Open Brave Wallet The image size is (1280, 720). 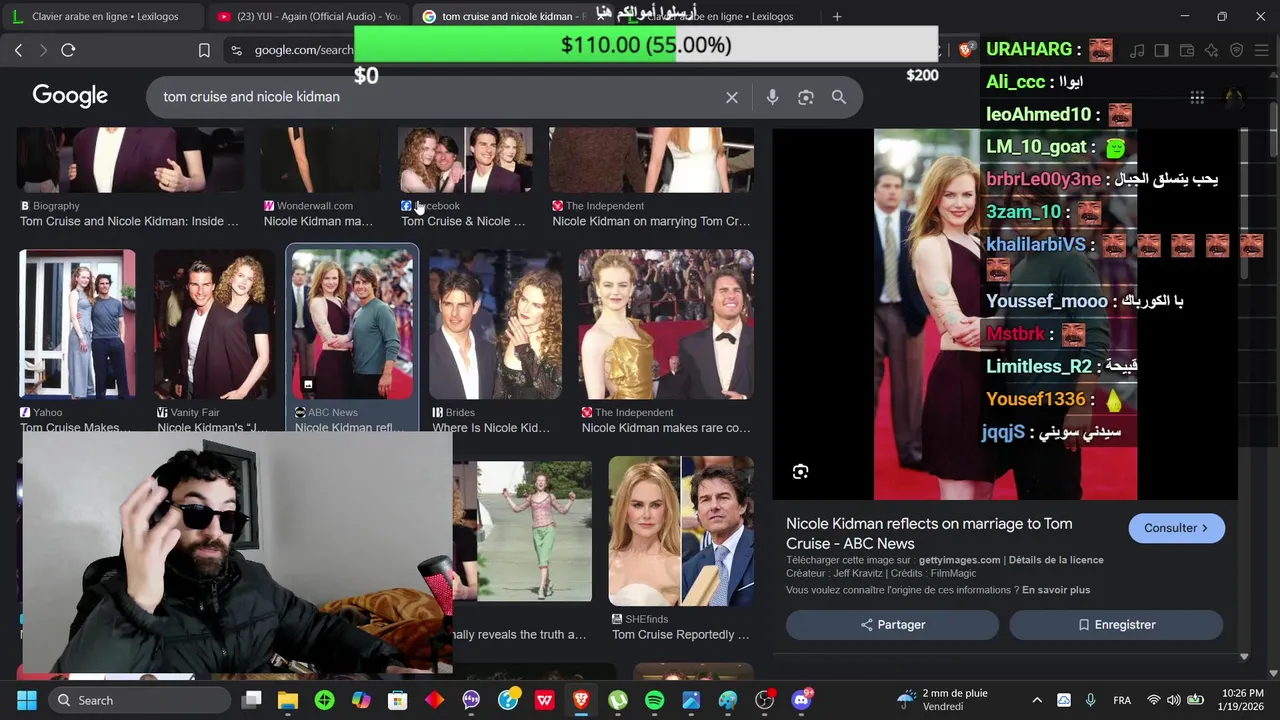tap(1187, 50)
